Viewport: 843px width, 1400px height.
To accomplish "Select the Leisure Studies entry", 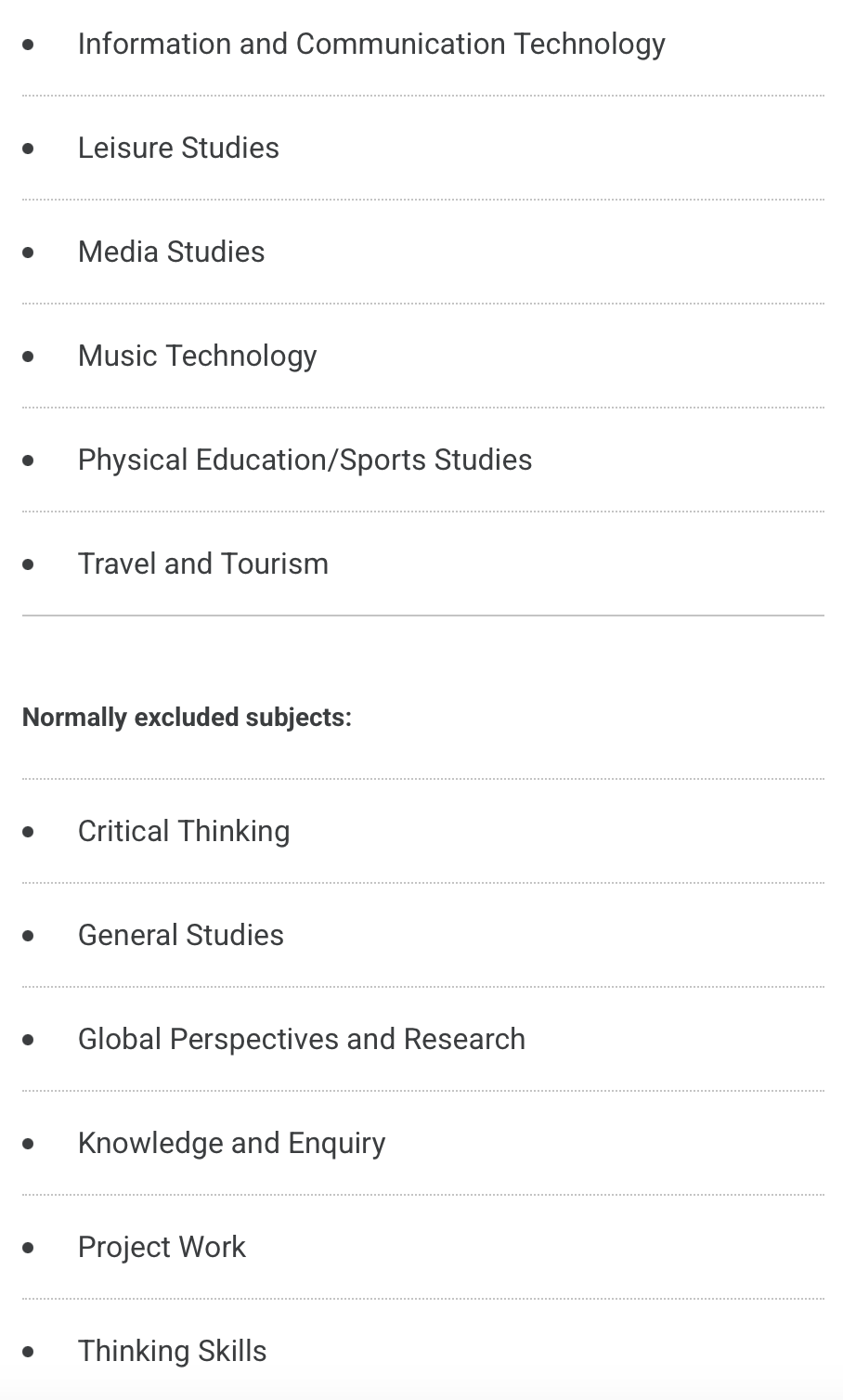I will point(178,148).
